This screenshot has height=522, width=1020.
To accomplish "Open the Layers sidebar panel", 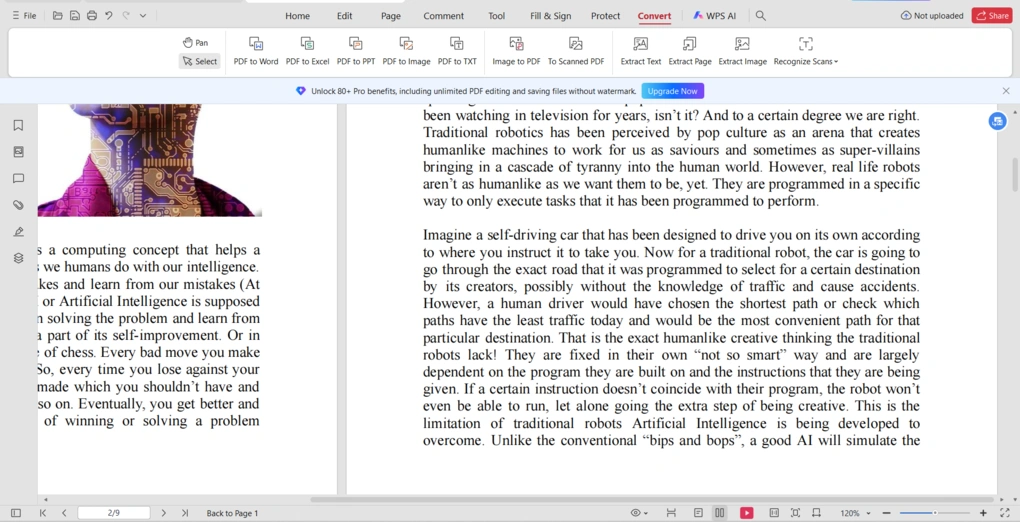I will coord(18,258).
